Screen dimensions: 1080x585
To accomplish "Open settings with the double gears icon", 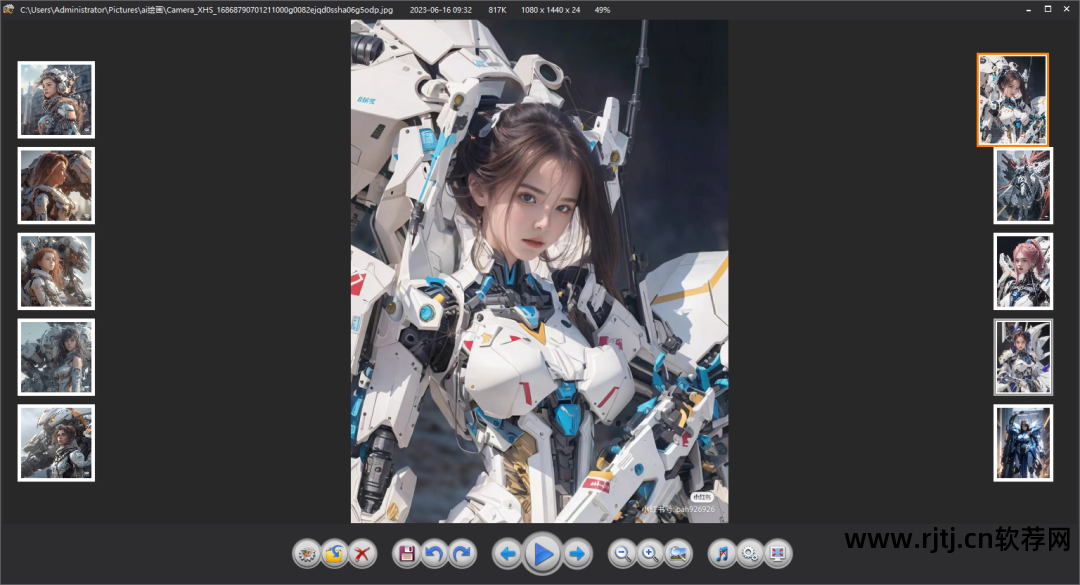I will click(749, 553).
